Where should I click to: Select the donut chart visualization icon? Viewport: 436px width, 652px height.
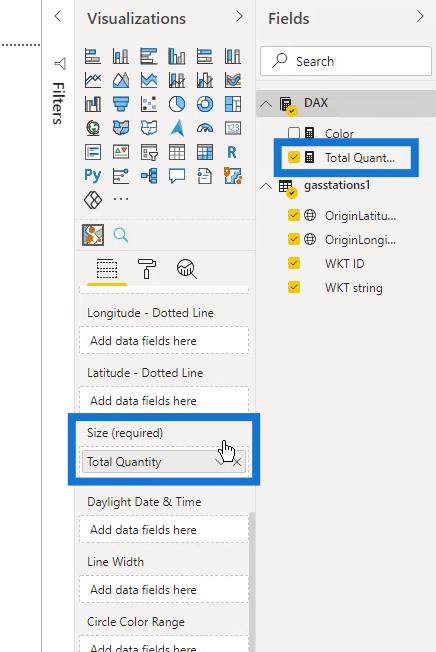tap(204, 104)
